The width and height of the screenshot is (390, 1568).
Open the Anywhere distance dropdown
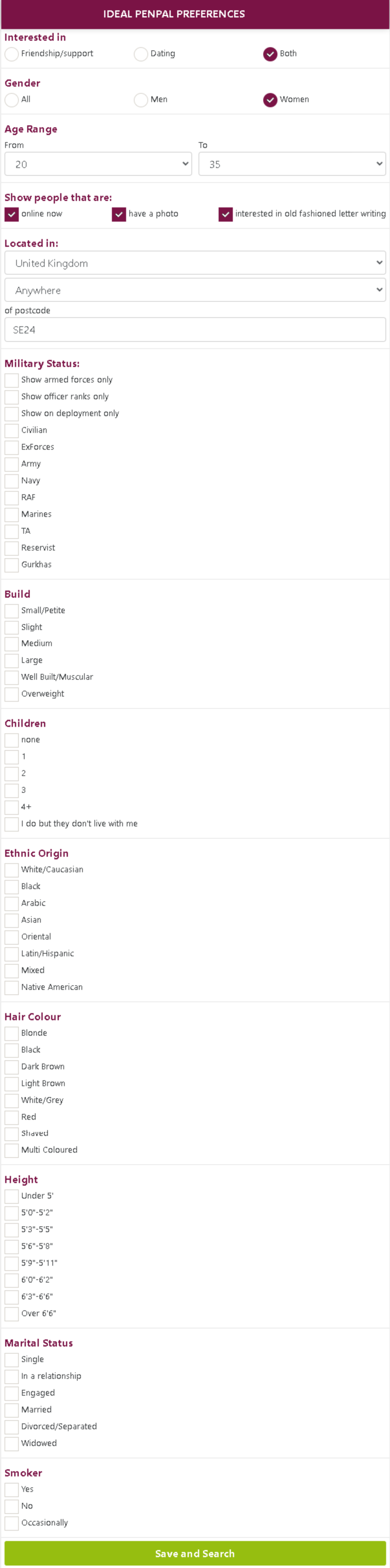[x=195, y=290]
